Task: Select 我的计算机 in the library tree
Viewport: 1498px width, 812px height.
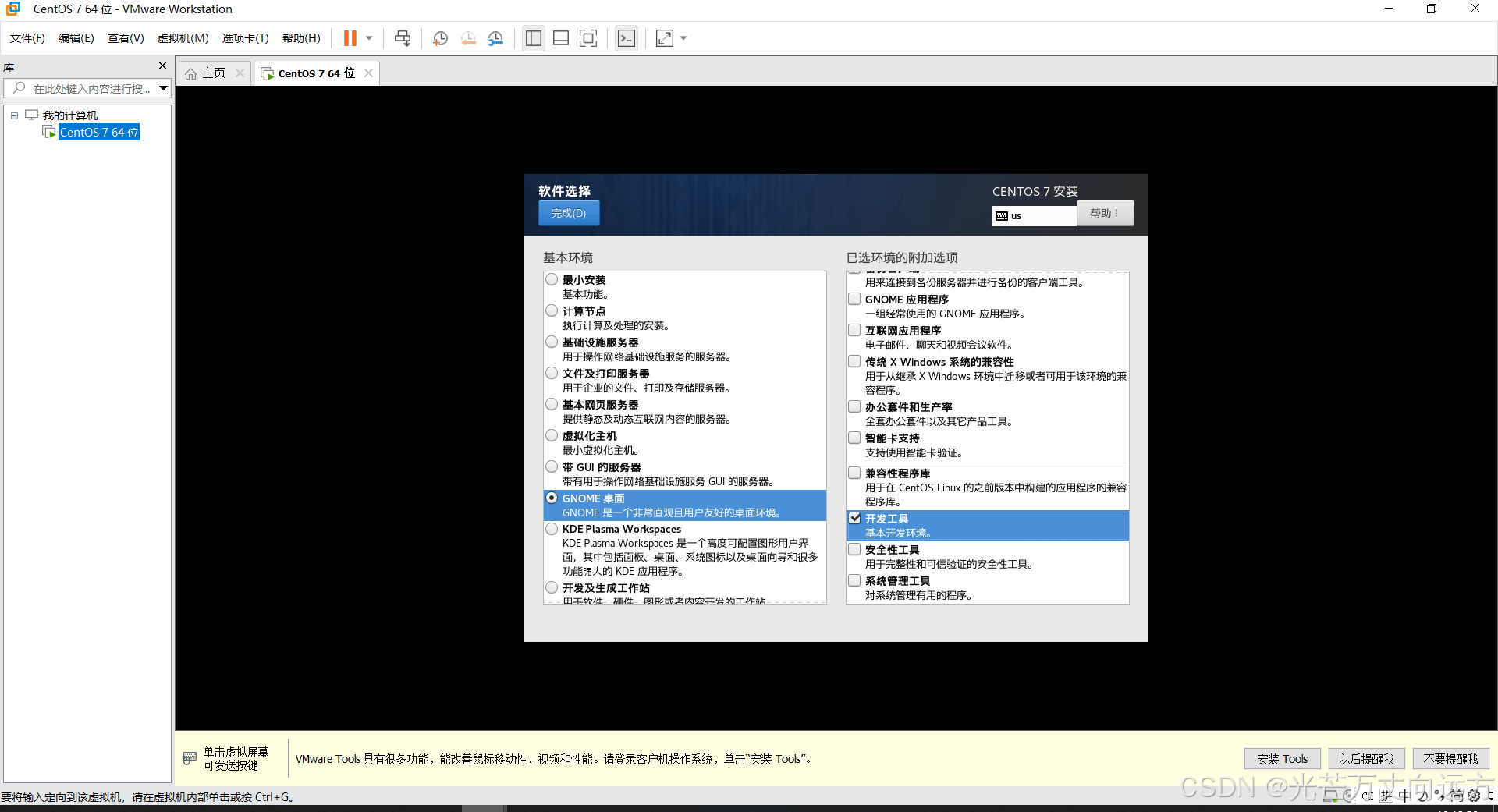Action: tap(69, 115)
